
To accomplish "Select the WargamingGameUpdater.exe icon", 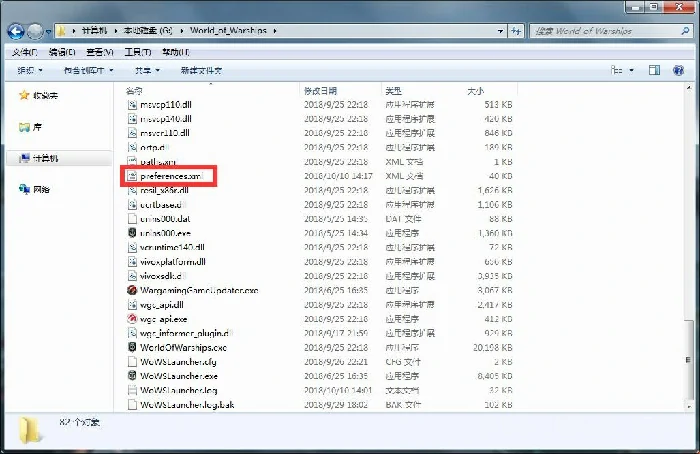I will pyautogui.click(x=132, y=290).
